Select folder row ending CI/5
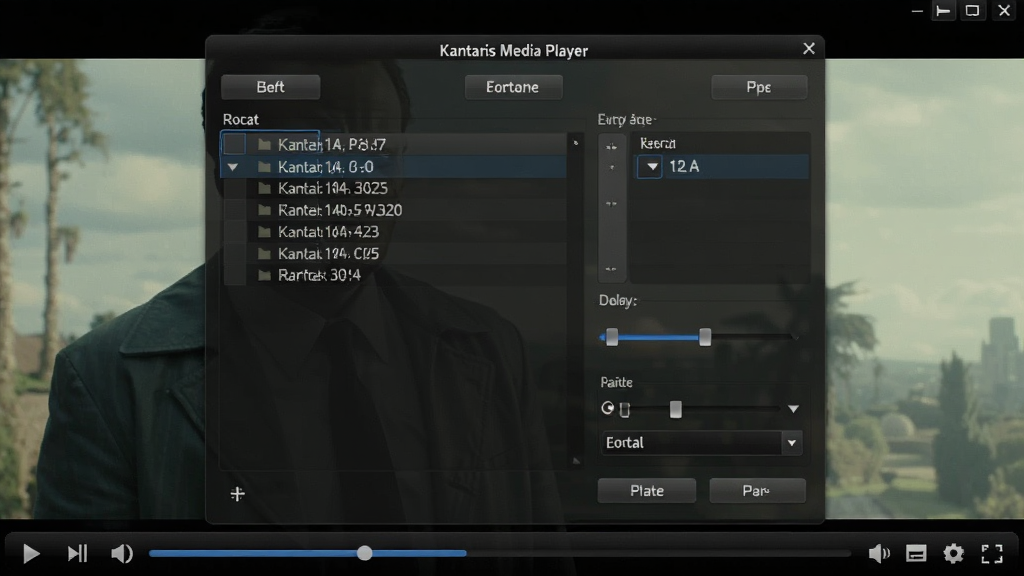 click(x=394, y=253)
